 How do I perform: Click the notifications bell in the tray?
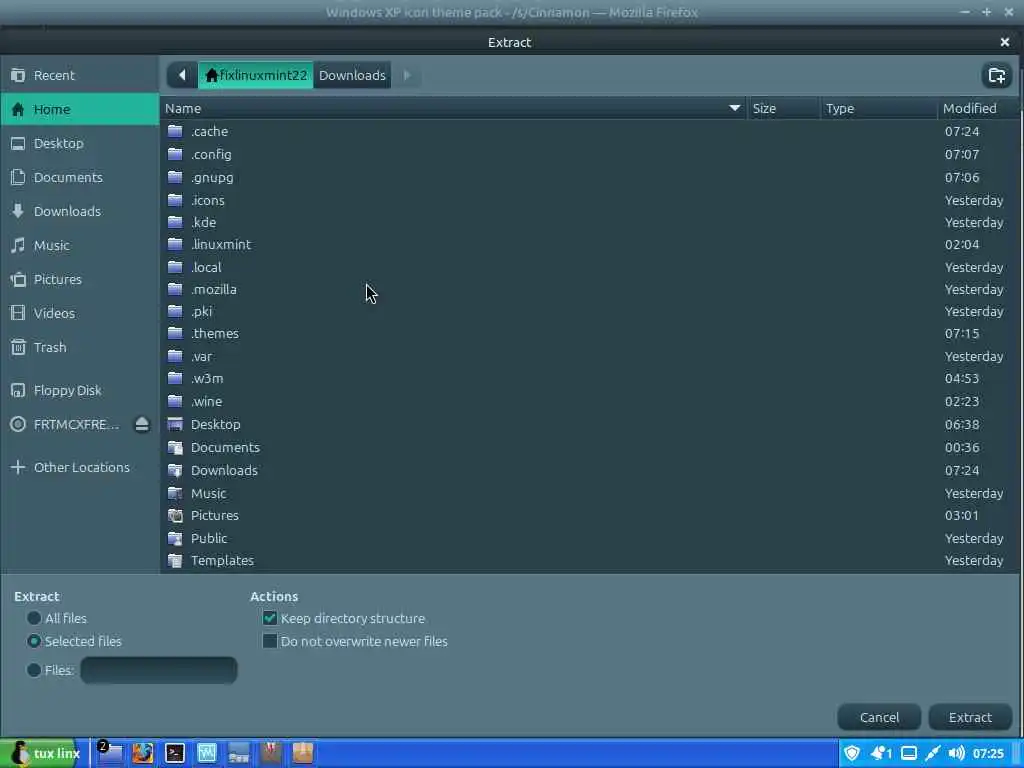click(881, 753)
